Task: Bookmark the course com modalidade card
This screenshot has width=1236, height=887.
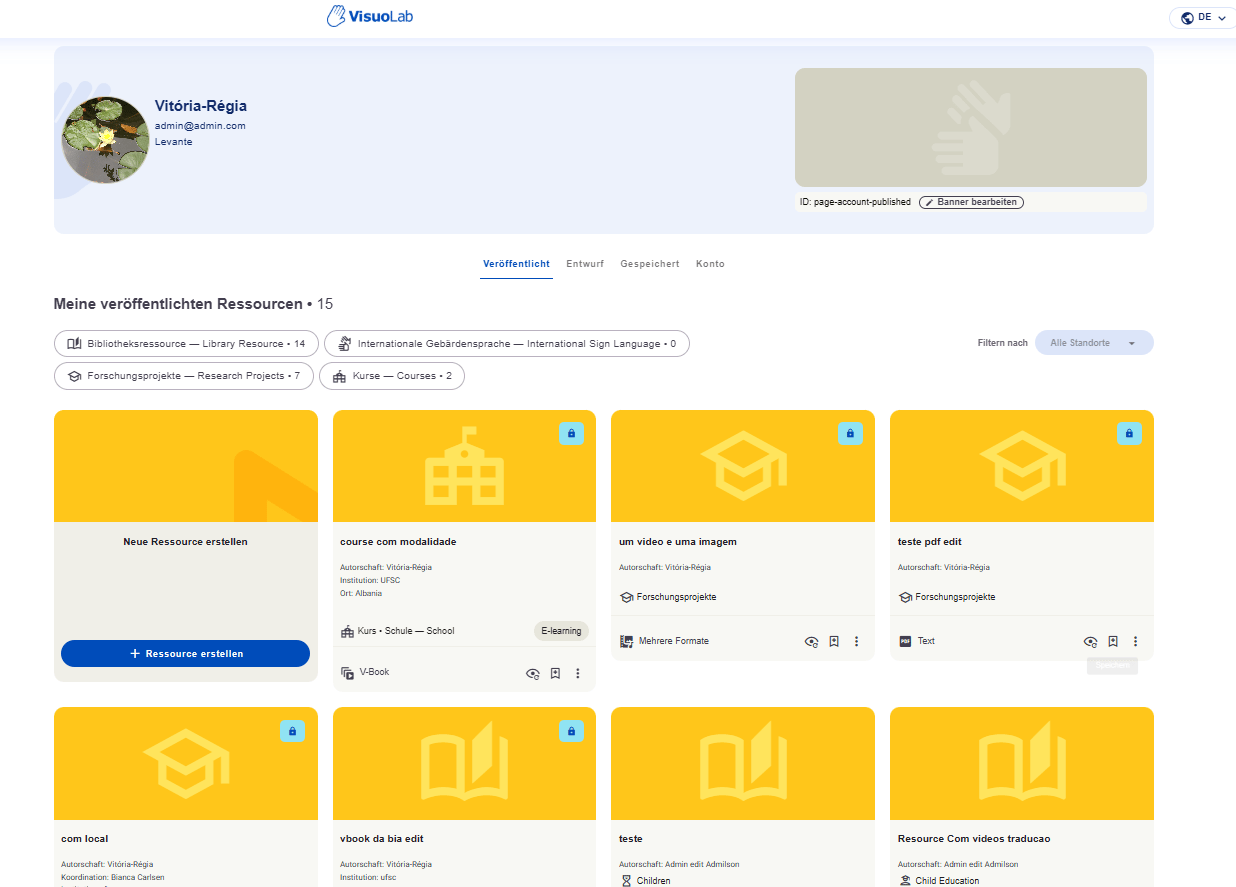Action: (555, 673)
